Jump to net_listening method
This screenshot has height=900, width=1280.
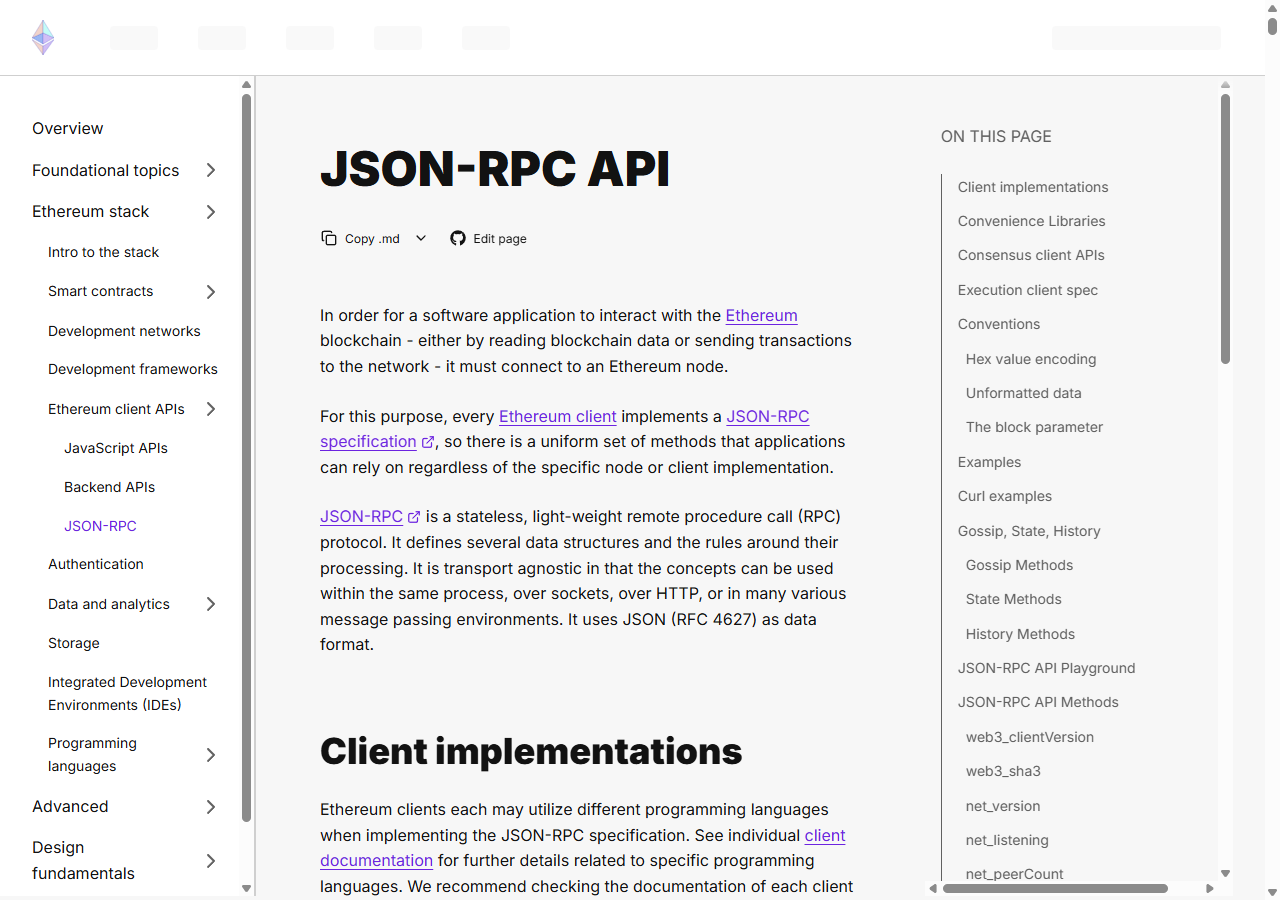tap(1007, 840)
